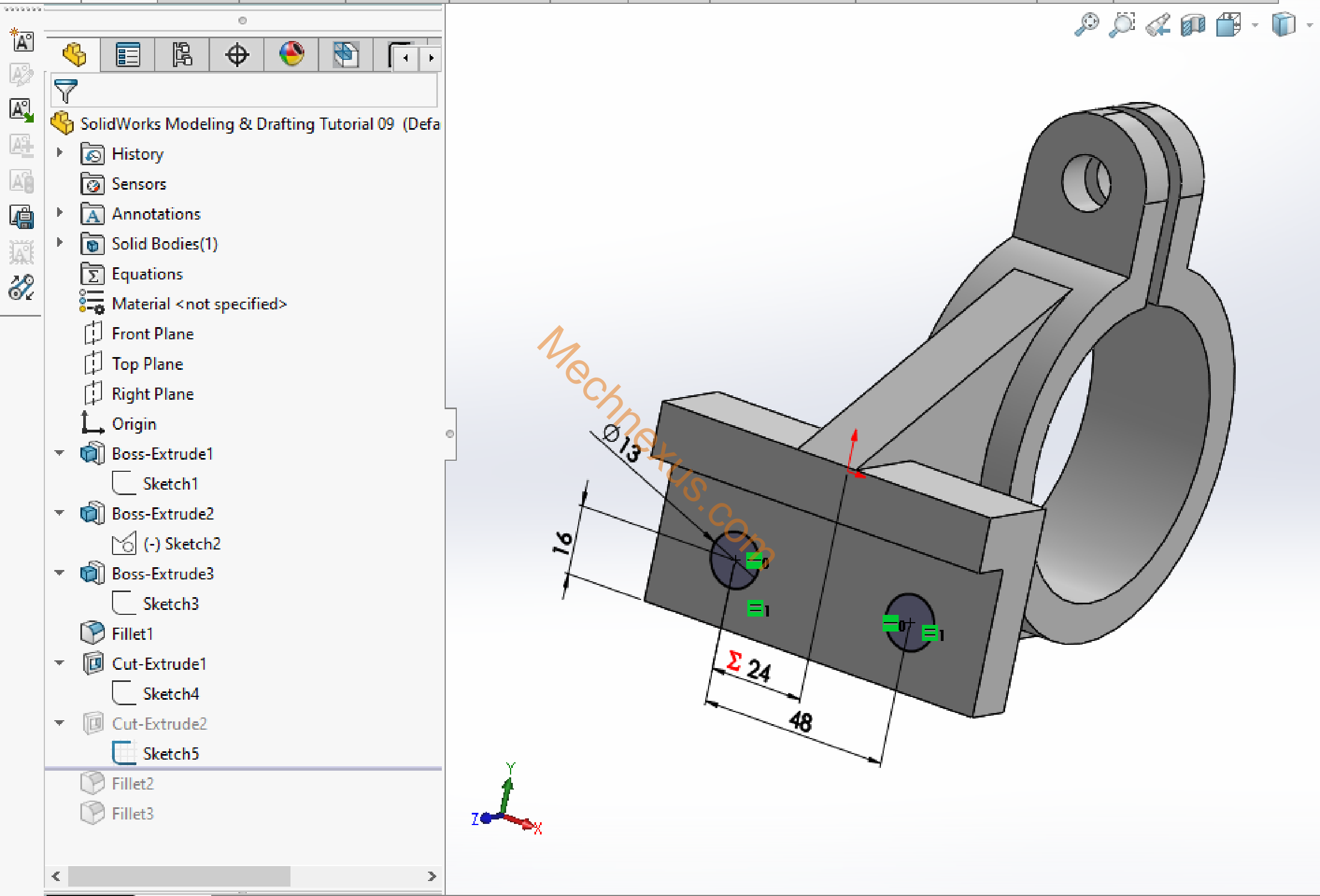The image size is (1320, 896).
Task: Collapse the Boss-Extrude1 feature
Action: [x=60, y=454]
